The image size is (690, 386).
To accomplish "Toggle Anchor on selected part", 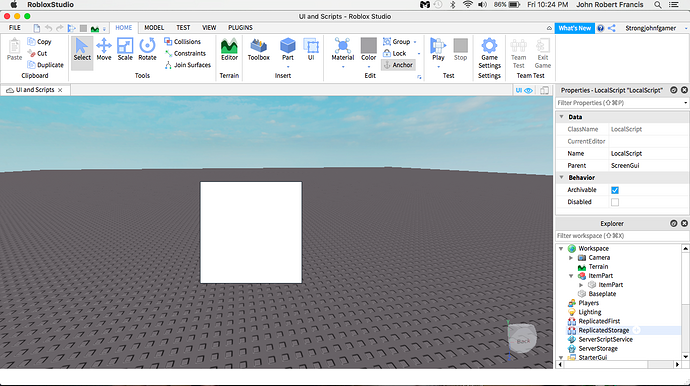I will pos(398,65).
